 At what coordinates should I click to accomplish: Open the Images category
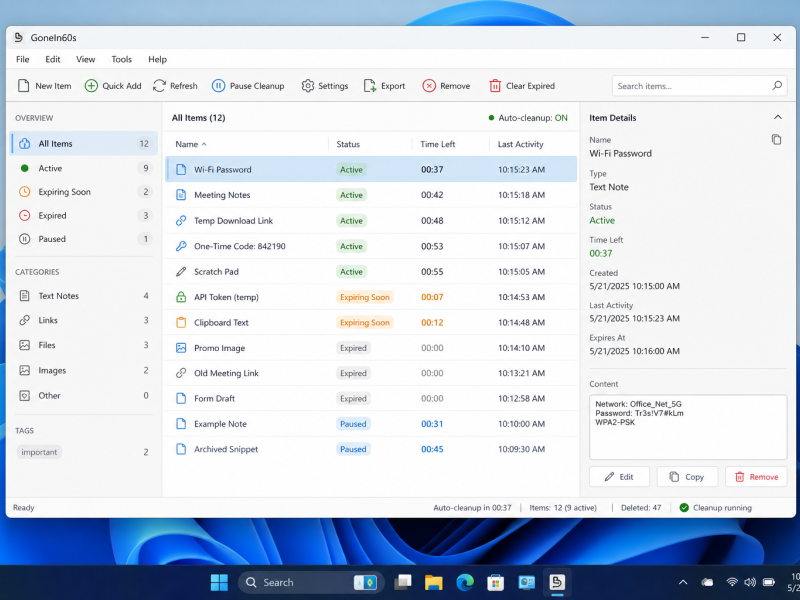pyautogui.click(x=84, y=370)
